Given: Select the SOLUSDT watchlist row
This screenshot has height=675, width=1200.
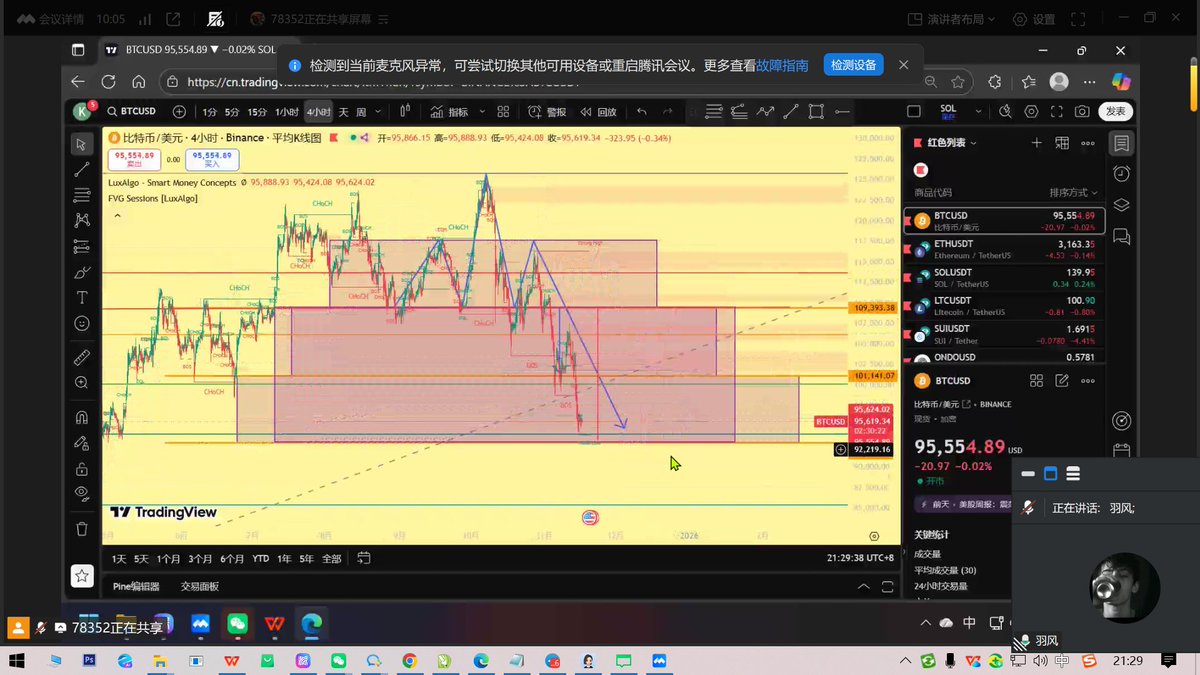Looking at the screenshot, I should [1002, 277].
